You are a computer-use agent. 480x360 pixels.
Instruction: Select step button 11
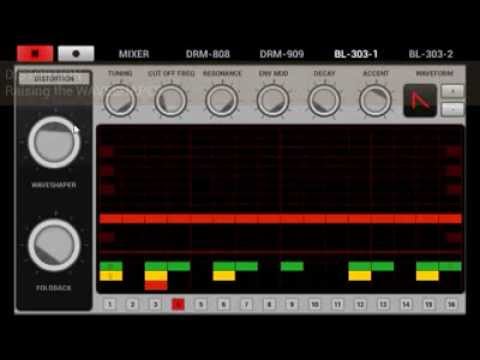tap(337, 304)
